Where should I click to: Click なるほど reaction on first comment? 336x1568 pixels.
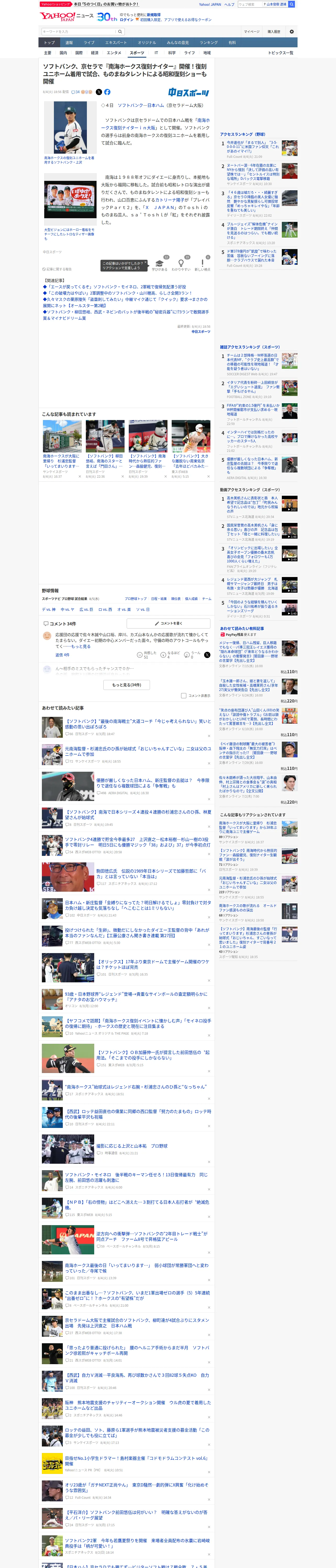pyautogui.click(x=171, y=655)
